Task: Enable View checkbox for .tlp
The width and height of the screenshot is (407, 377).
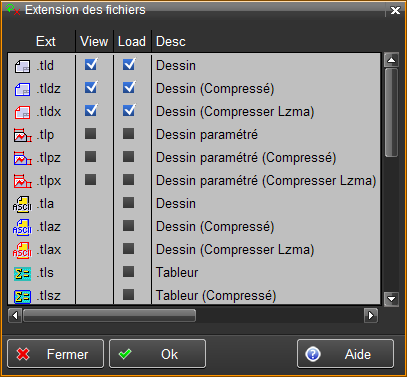Action: [90, 134]
